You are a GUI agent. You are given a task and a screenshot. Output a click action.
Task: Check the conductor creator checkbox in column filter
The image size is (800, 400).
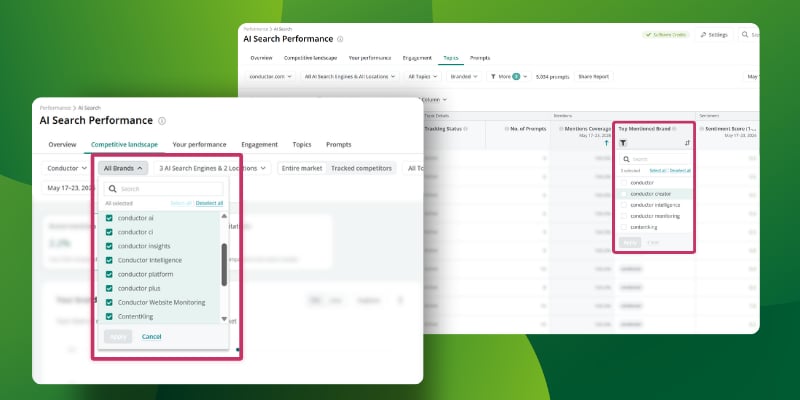(623, 194)
